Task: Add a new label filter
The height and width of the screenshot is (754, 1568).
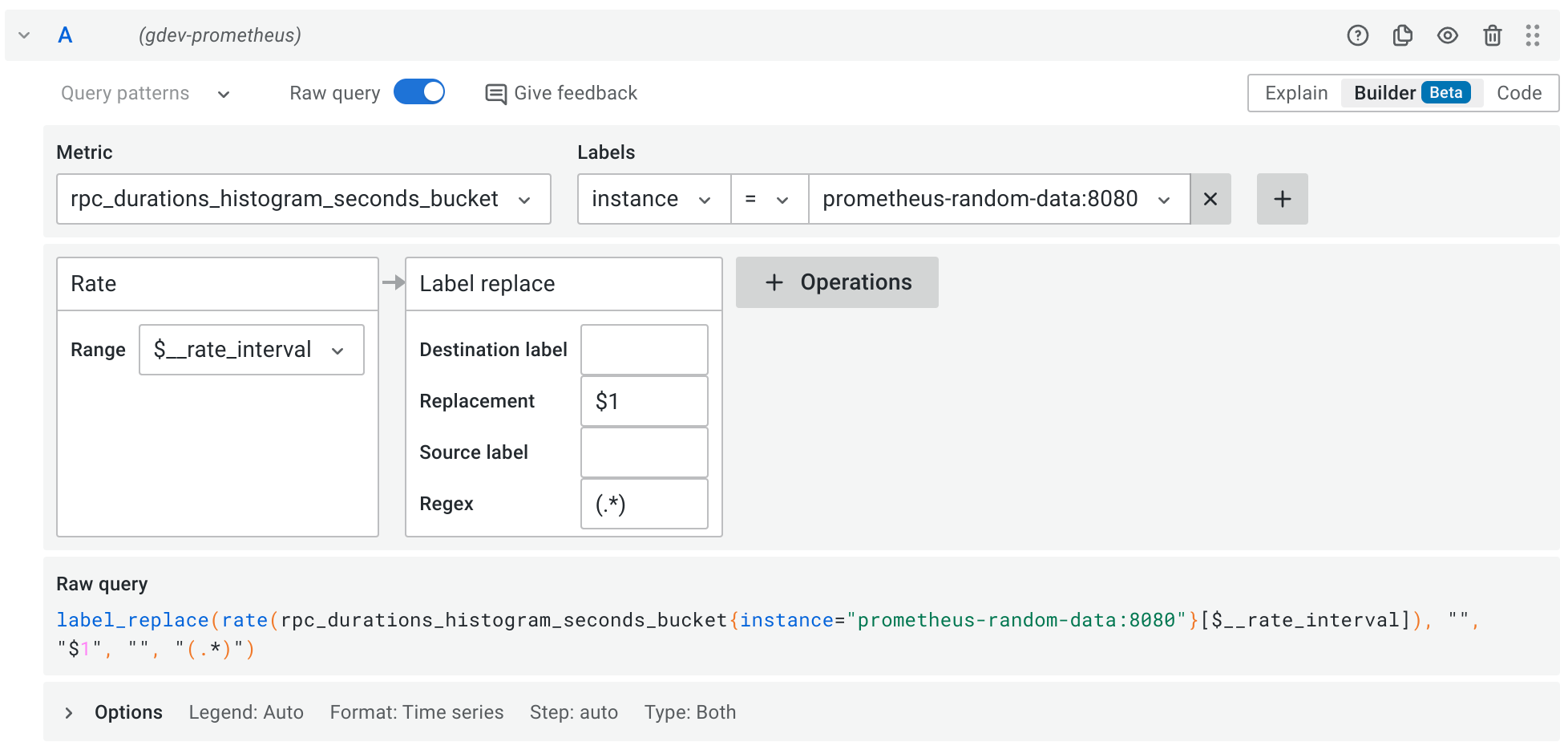Action: pos(1282,199)
